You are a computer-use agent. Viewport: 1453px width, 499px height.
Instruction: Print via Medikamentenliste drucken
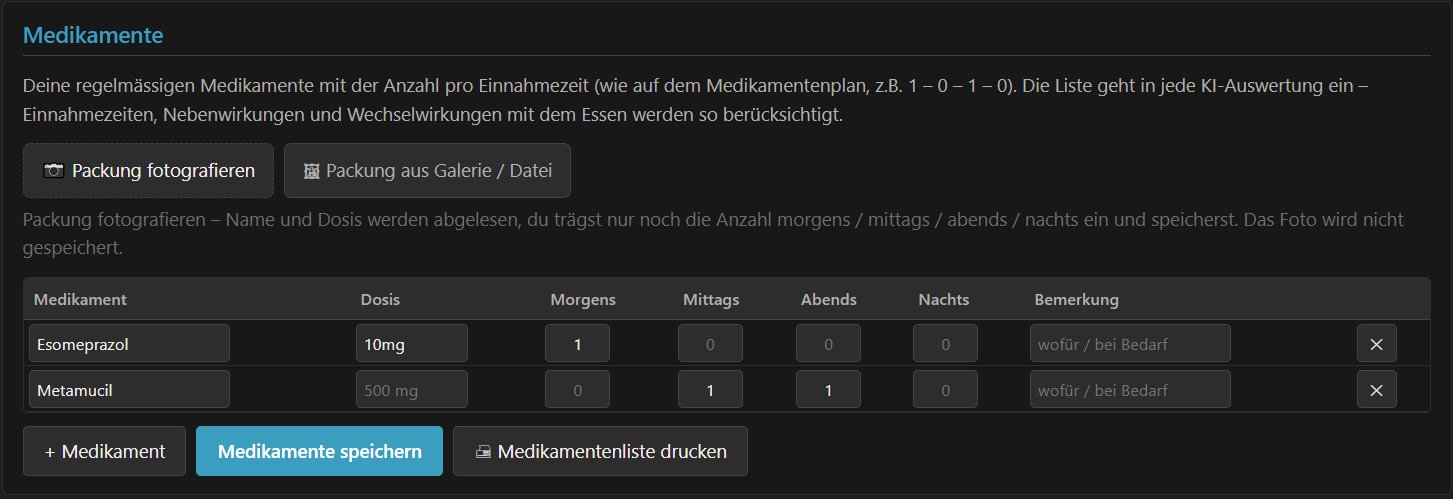coord(600,452)
